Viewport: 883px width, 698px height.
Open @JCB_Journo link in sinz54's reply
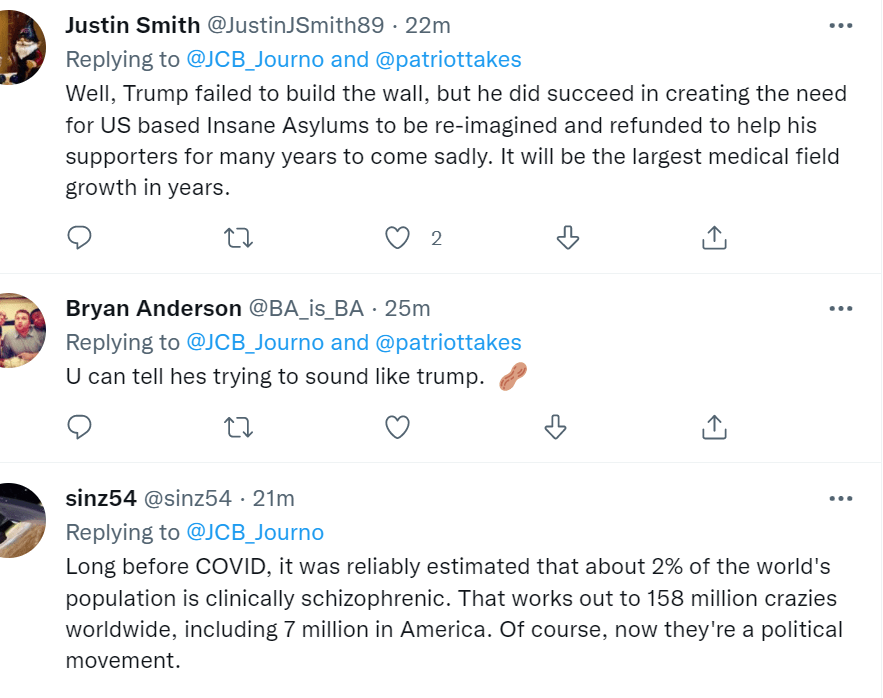255,532
